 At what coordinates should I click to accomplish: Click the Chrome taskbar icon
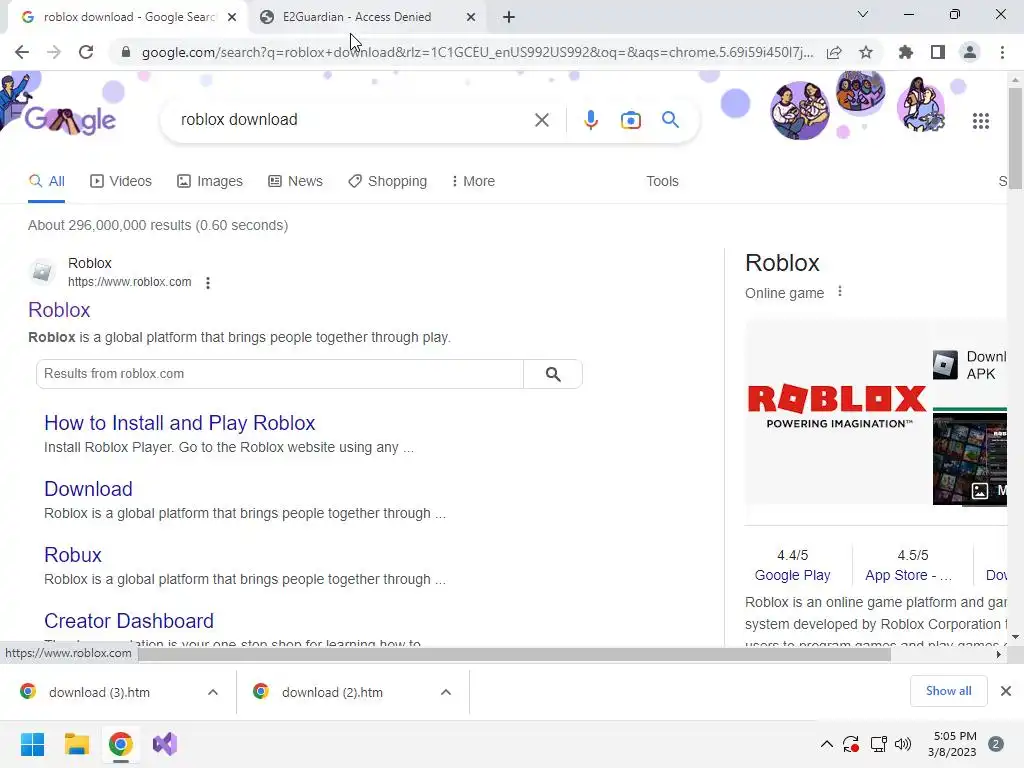(120, 744)
